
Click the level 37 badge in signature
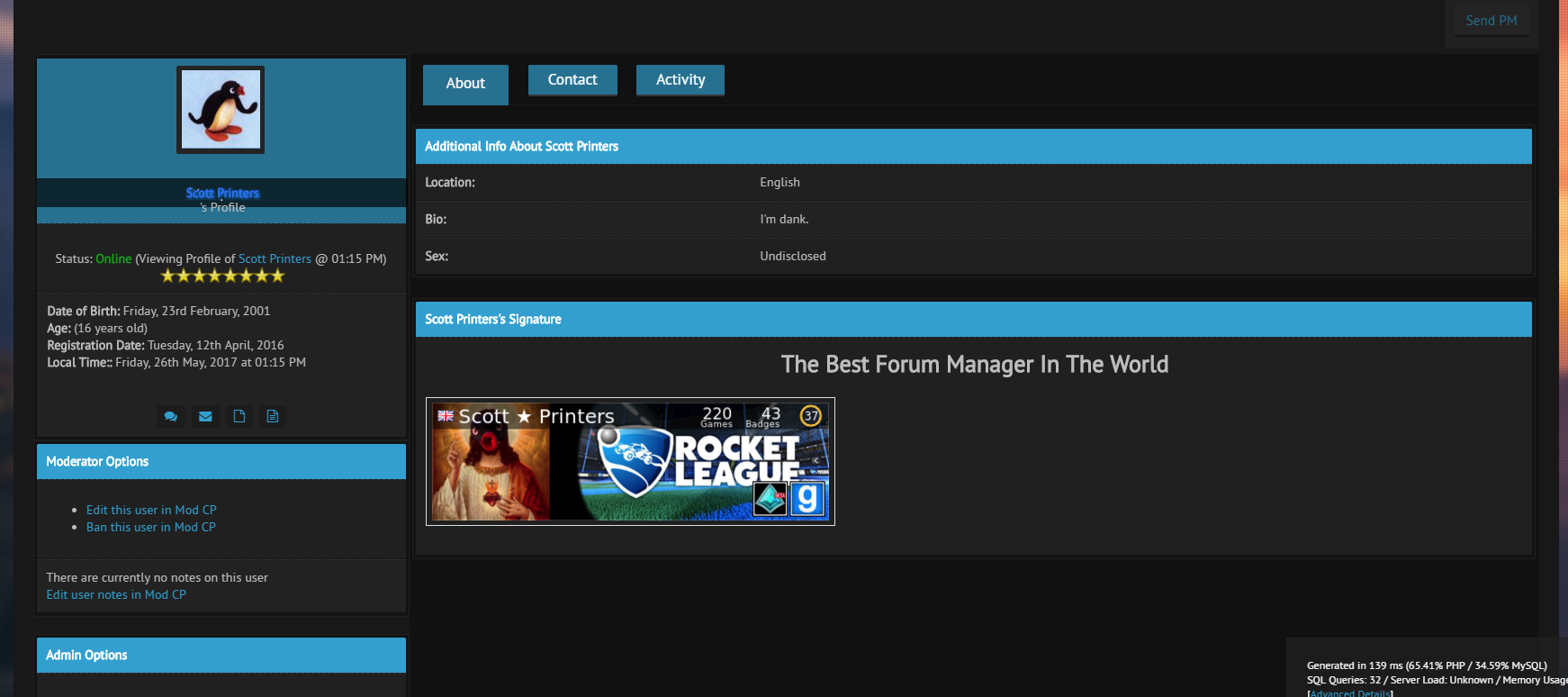pyautogui.click(x=811, y=415)
